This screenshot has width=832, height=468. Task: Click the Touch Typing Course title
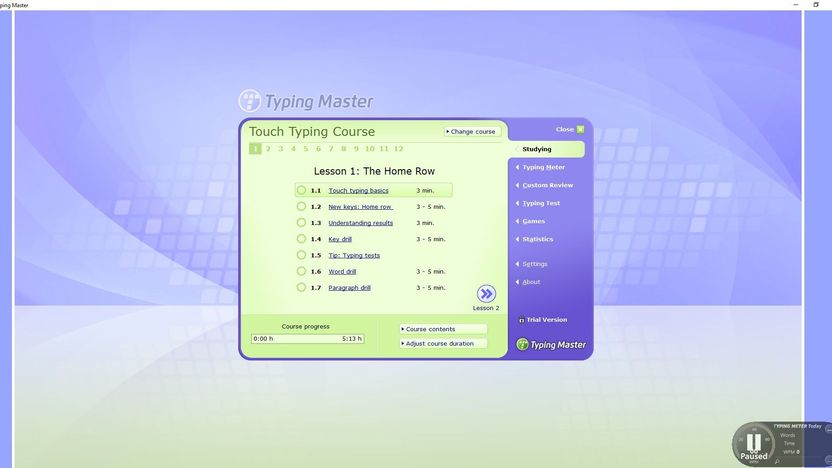[x=312, y=132]
